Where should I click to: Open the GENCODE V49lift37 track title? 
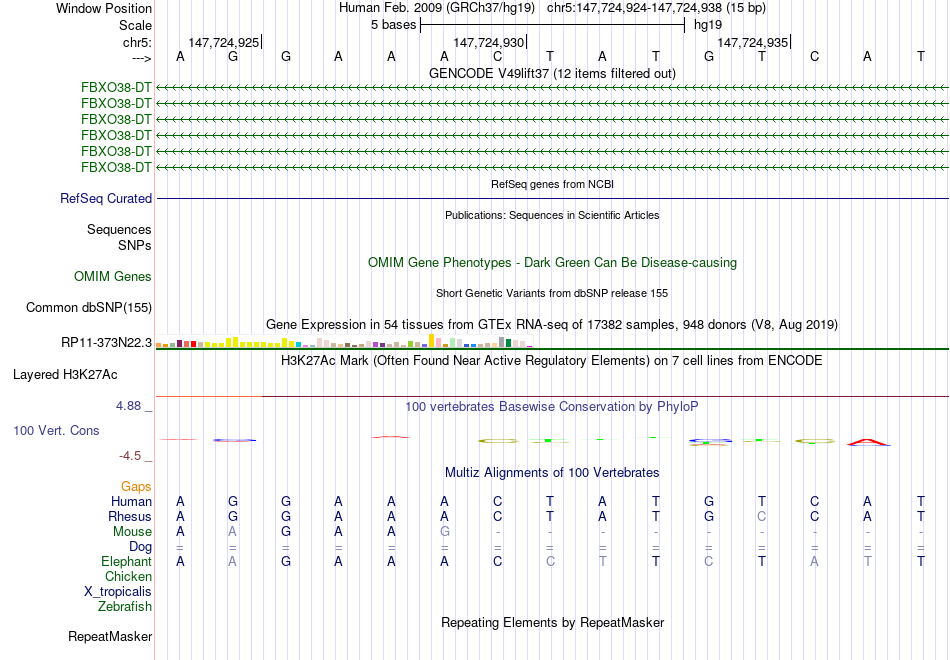click(552, 73)
